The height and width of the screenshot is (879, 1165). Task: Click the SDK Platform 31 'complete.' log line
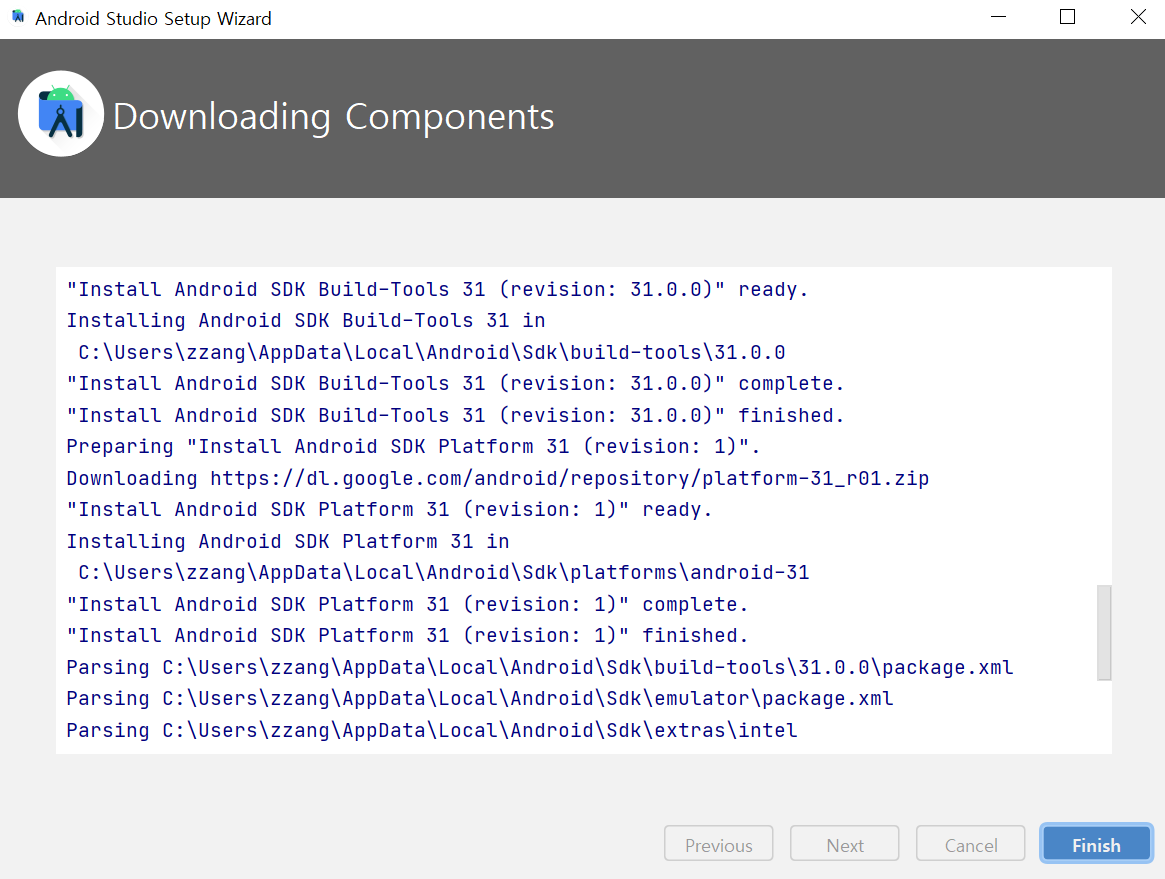point(407,604)
